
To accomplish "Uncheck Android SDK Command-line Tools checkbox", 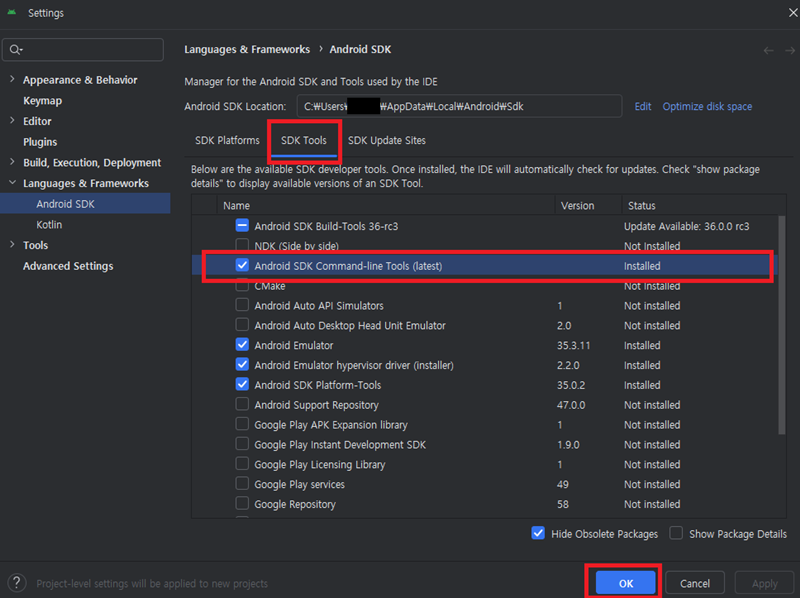I will coord(242,265).
